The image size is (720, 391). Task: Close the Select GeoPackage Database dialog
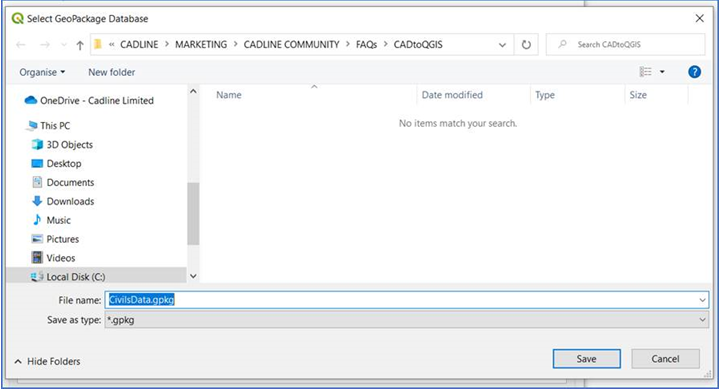pyautogui.click(x=700, y=18)
